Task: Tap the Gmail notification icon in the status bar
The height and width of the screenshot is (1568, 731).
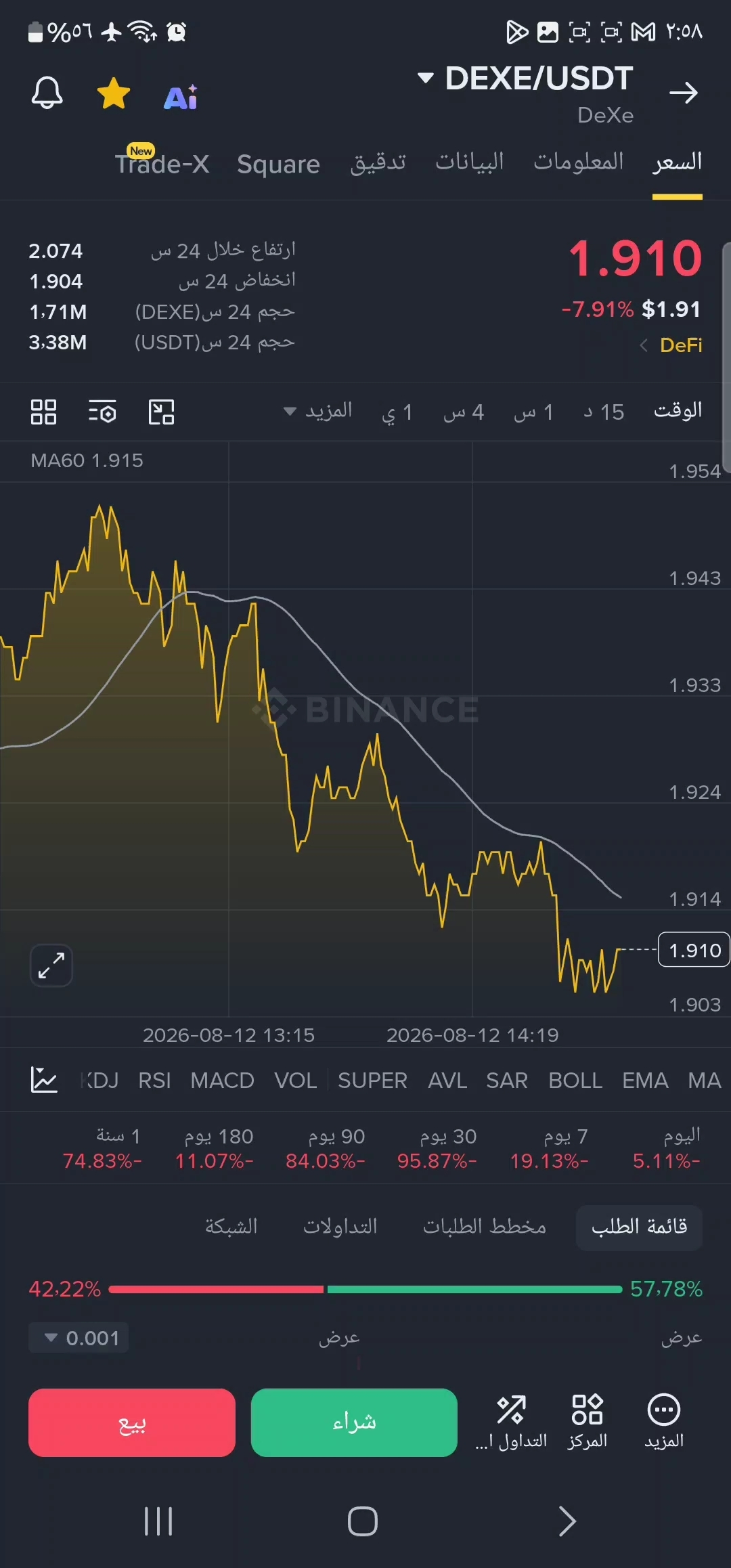Action: [643, 32]
